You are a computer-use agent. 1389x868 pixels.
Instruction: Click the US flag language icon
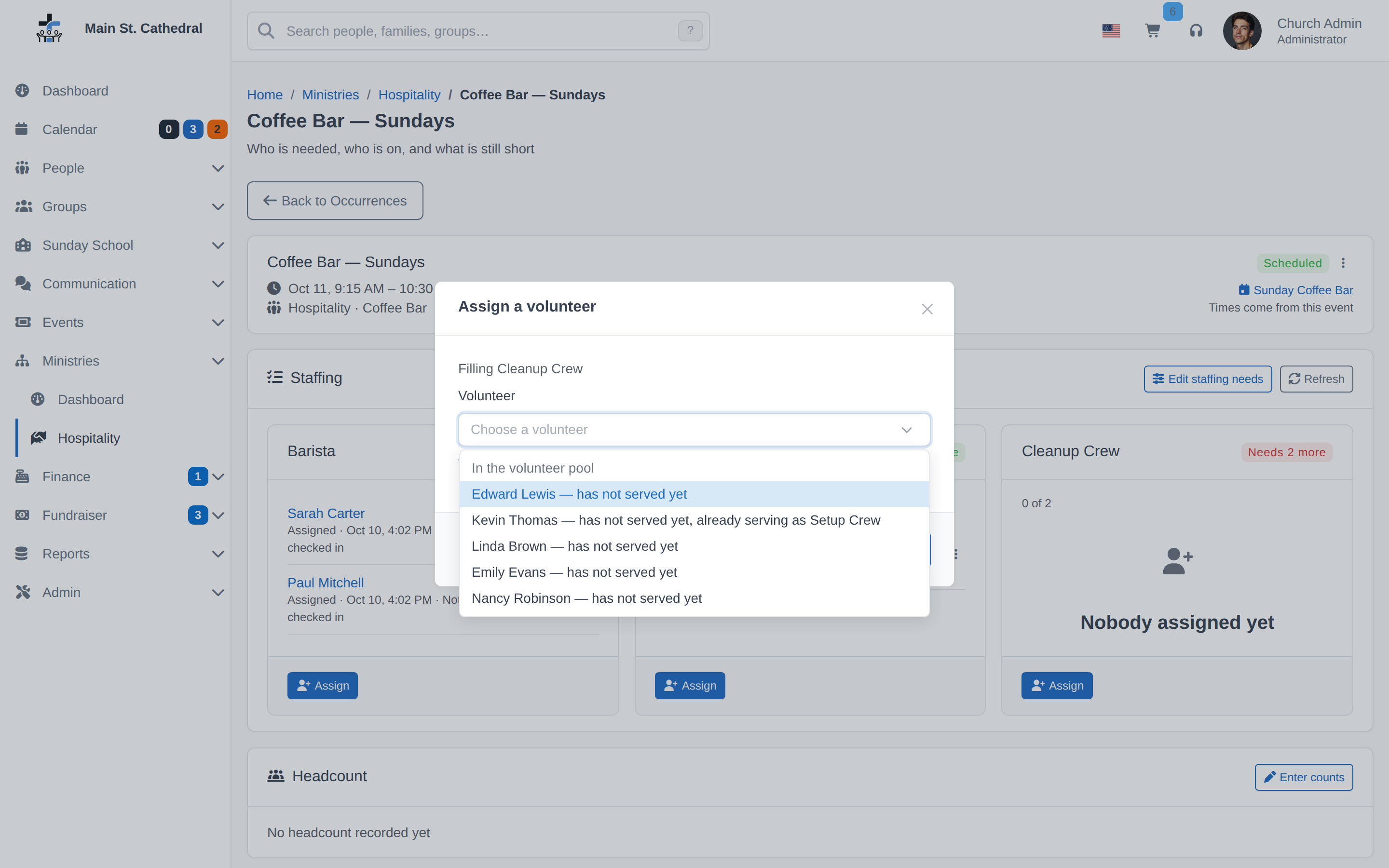[x=1111, y=31]
